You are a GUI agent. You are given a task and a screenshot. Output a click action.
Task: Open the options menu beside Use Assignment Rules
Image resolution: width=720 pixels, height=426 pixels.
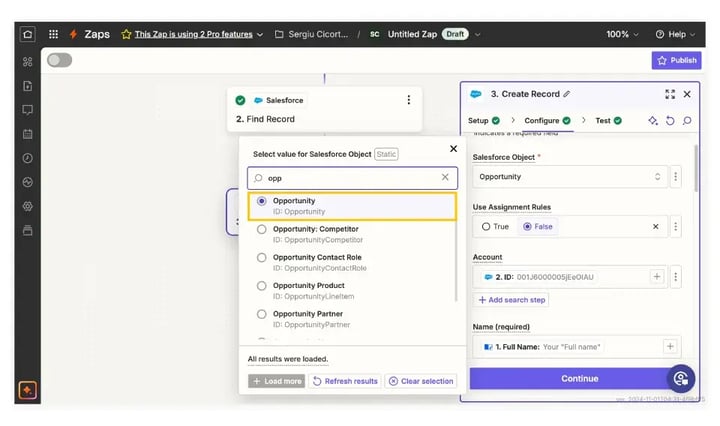[x=675, y=226]
